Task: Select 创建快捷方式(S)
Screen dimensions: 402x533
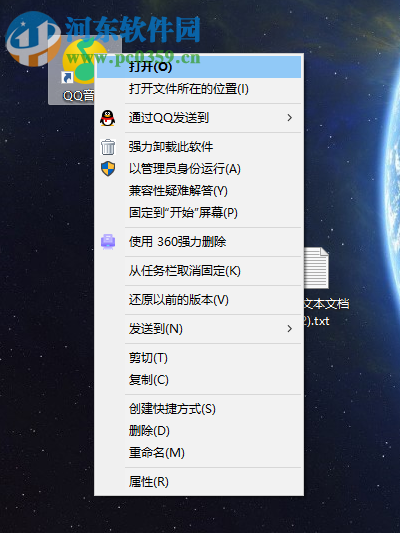Action: pos(199,409)
